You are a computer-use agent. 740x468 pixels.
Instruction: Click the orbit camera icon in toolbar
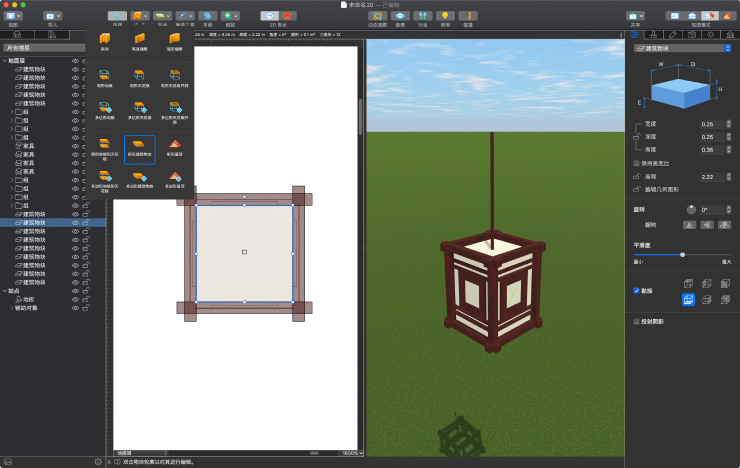click(x=378, y=16)
